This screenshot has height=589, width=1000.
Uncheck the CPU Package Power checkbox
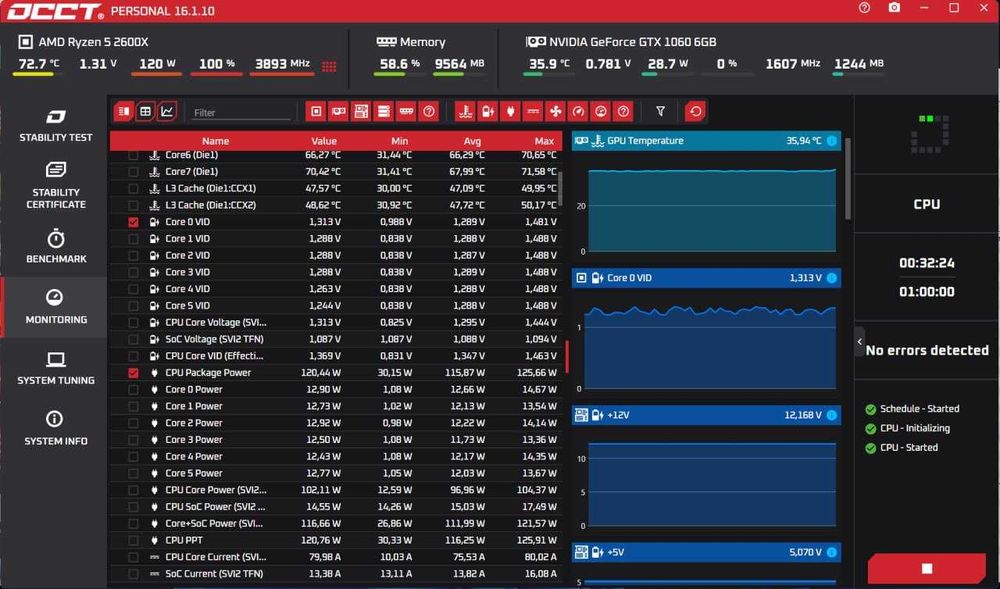tap(133, 373)
